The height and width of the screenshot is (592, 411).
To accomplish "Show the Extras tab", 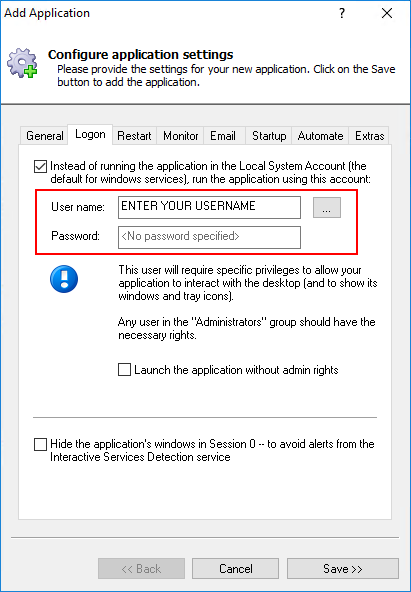I will tap(369, 136).
